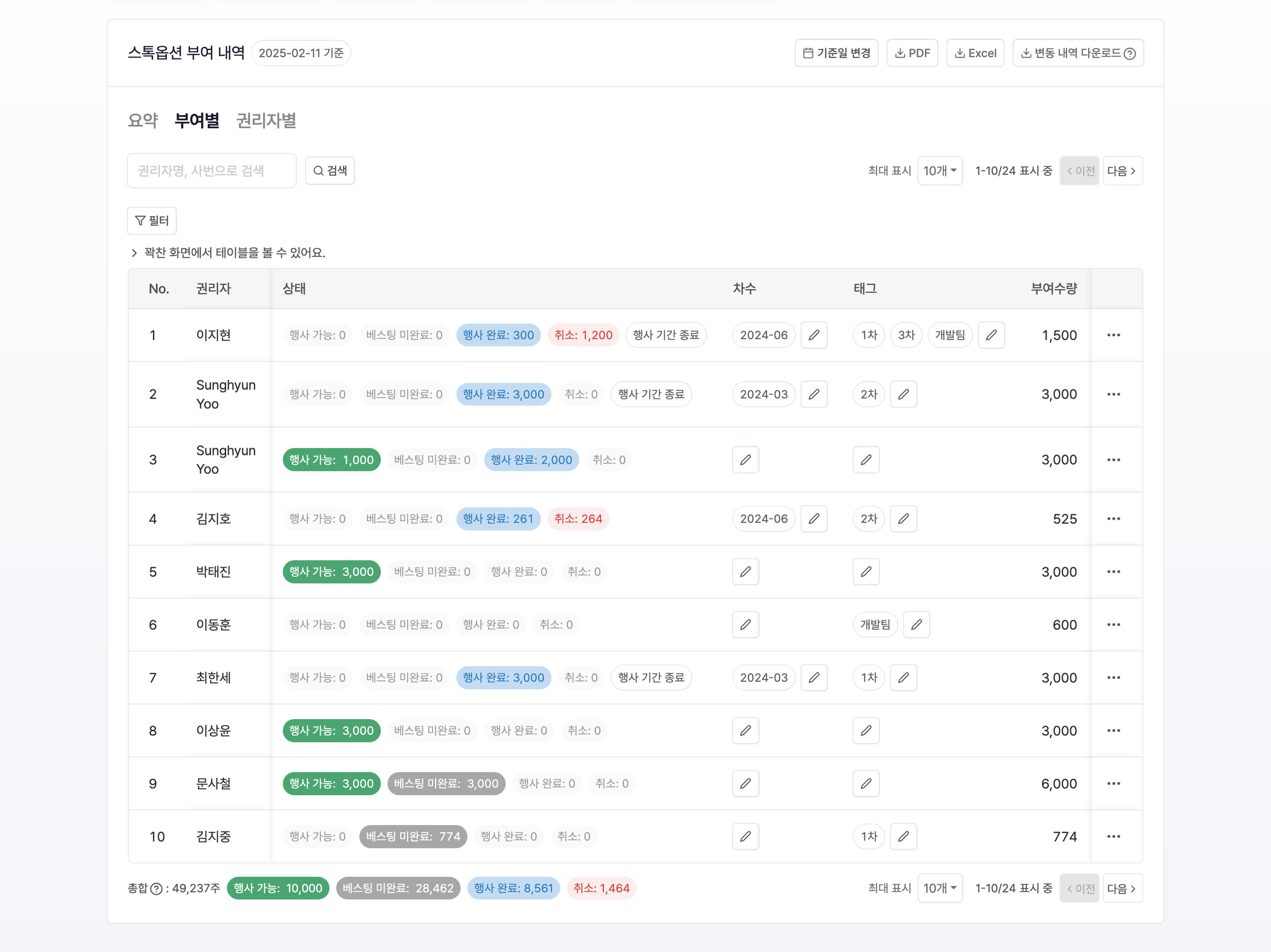Open bottom 최대 표시 10개 dropdown
The height and width of the screenshot is (952, 1271).
click(x=939, y=888)
